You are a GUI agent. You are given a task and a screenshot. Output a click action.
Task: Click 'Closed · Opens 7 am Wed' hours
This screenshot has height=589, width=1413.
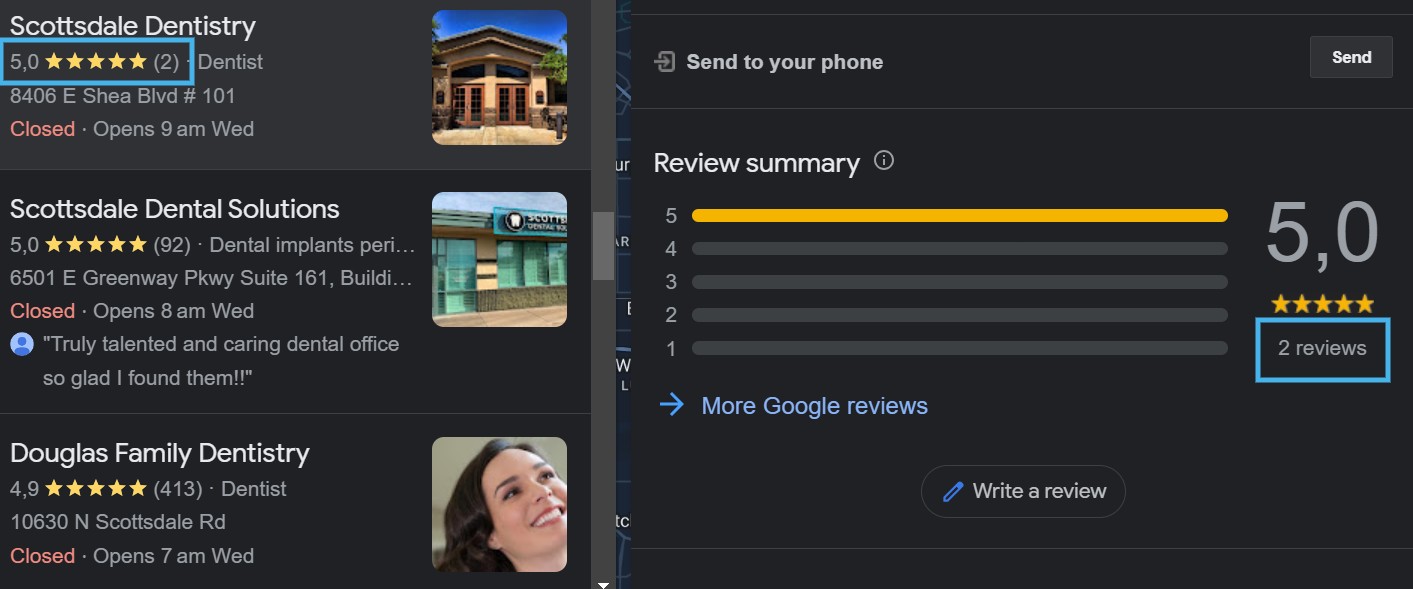tap(132, 556)
